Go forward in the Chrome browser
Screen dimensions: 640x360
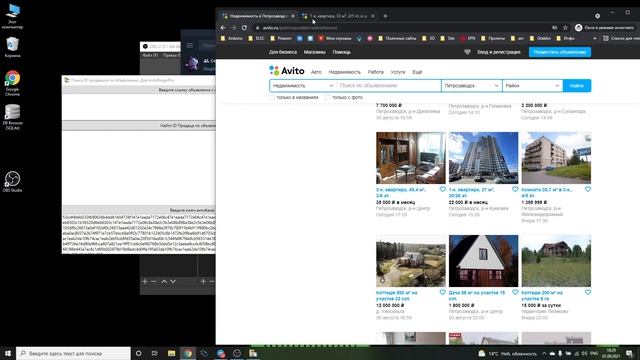(233, 28)
